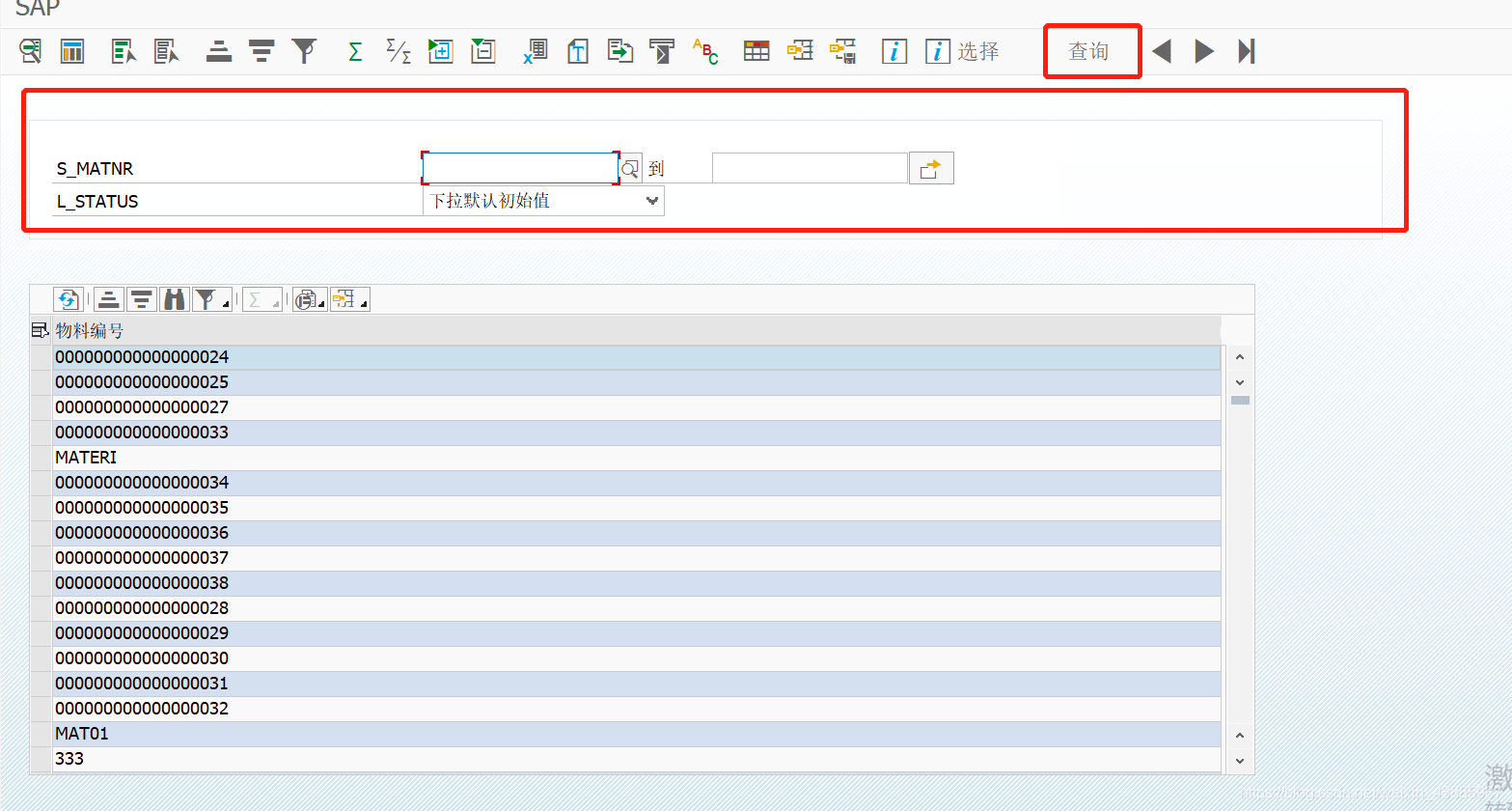Change layout using the colored grid icon
1512x811 pixels.
(756, 51)
